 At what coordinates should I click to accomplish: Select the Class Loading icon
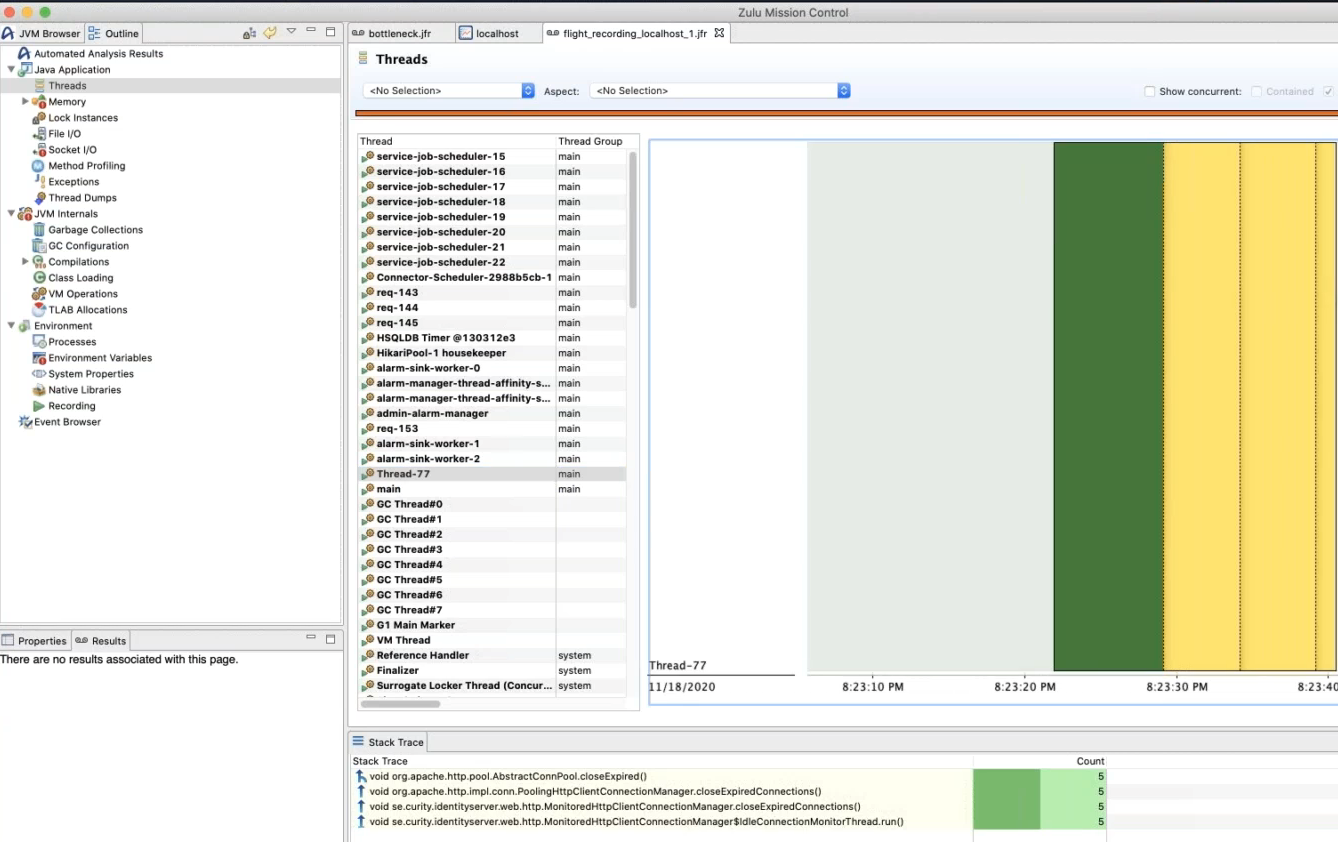pos(39,278)
